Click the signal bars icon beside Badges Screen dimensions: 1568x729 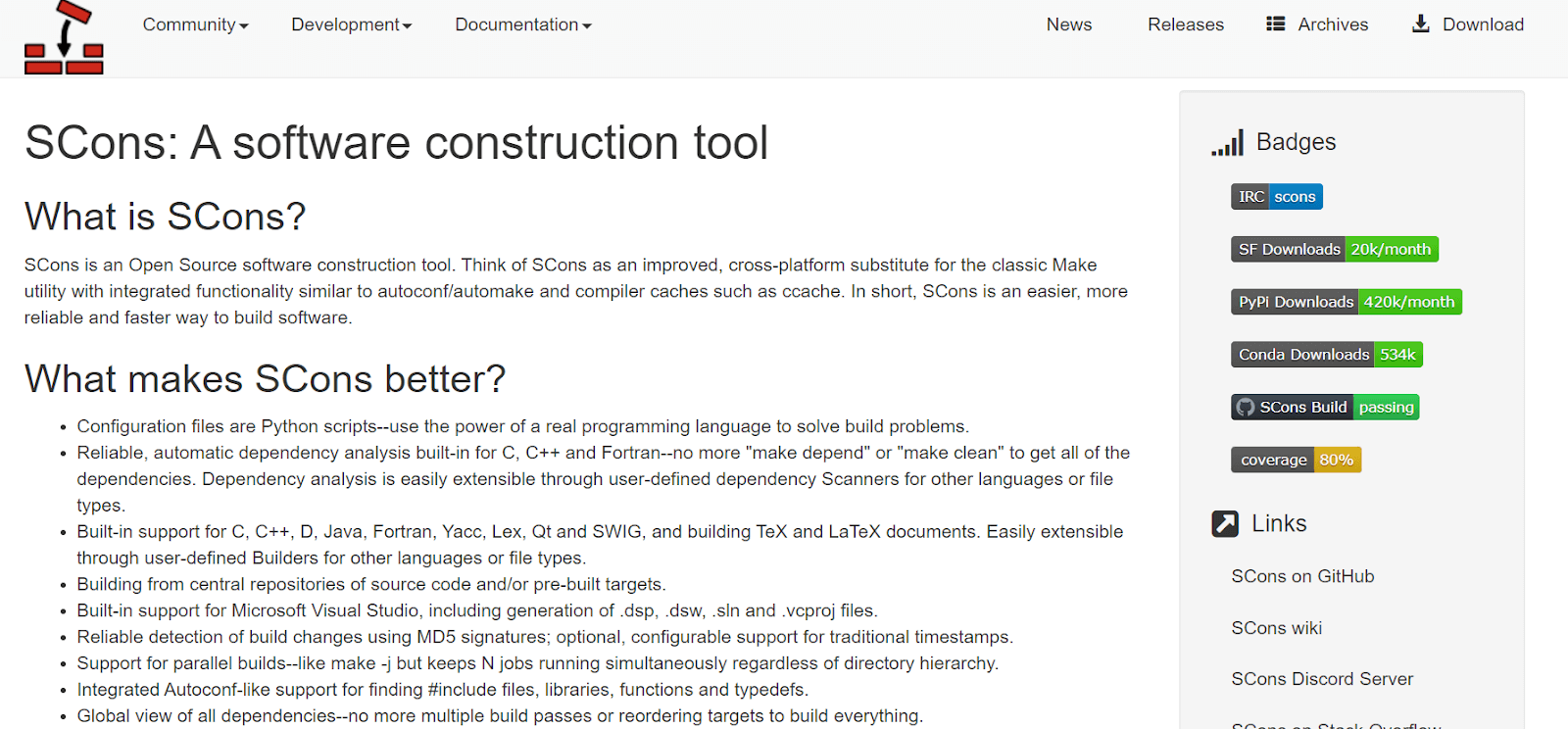[1227, 143]
